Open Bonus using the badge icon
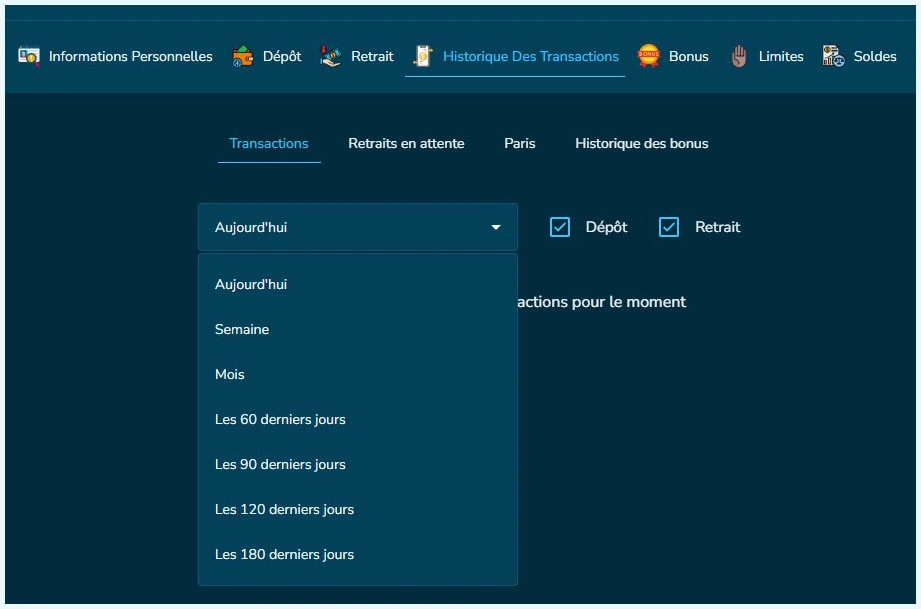Viewport: 921px width, 609px height. [x=648, y=56]
